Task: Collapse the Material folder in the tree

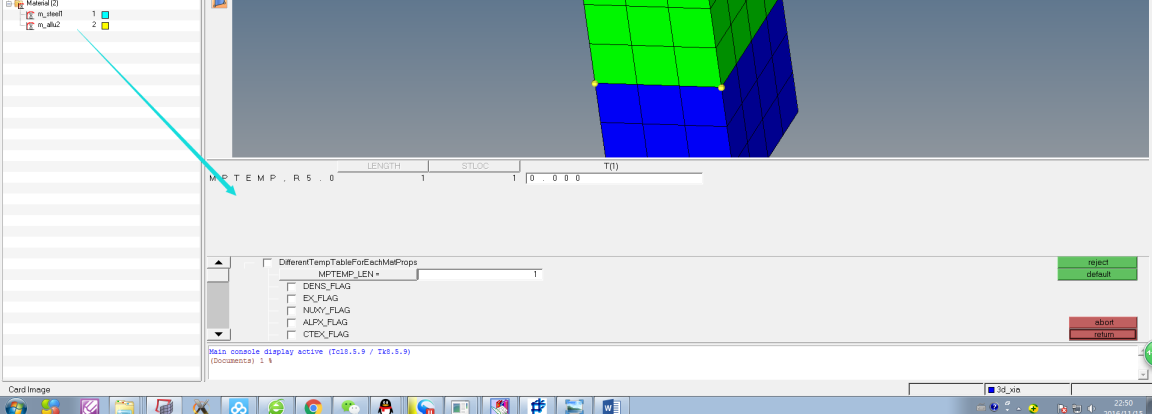Action: coord(8,3)
